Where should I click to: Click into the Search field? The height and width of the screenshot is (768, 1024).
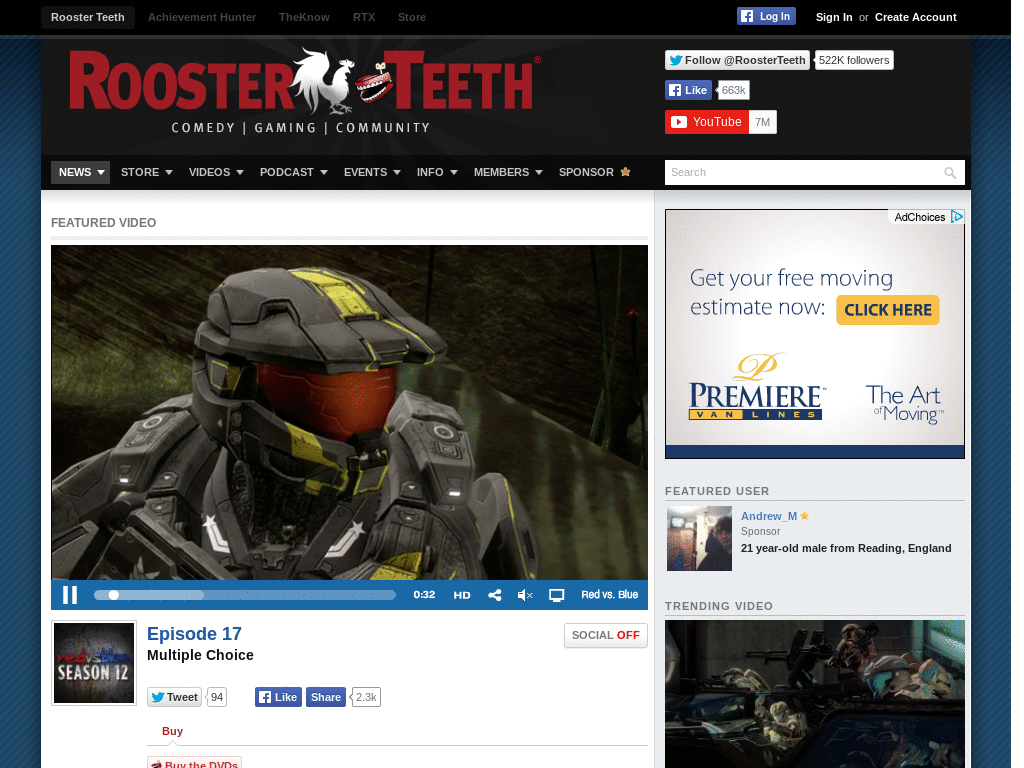[814, 172]
